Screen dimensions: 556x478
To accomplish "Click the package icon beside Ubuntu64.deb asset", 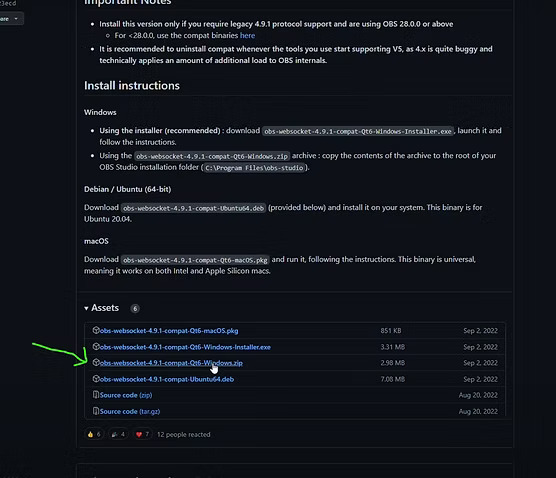I will [96, 379].
